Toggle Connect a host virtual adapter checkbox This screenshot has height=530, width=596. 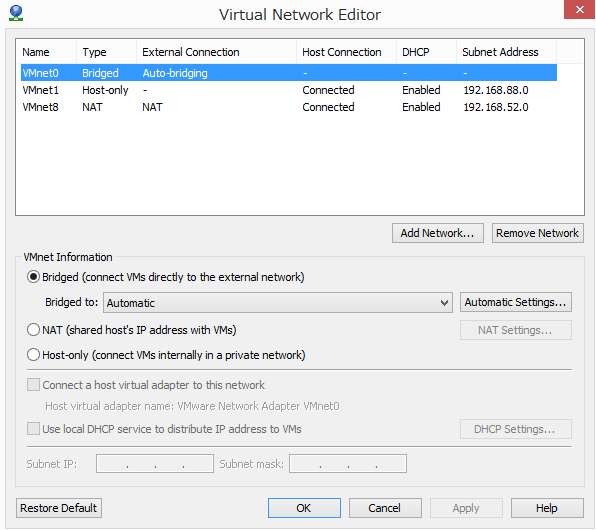[x=33, y=385]
